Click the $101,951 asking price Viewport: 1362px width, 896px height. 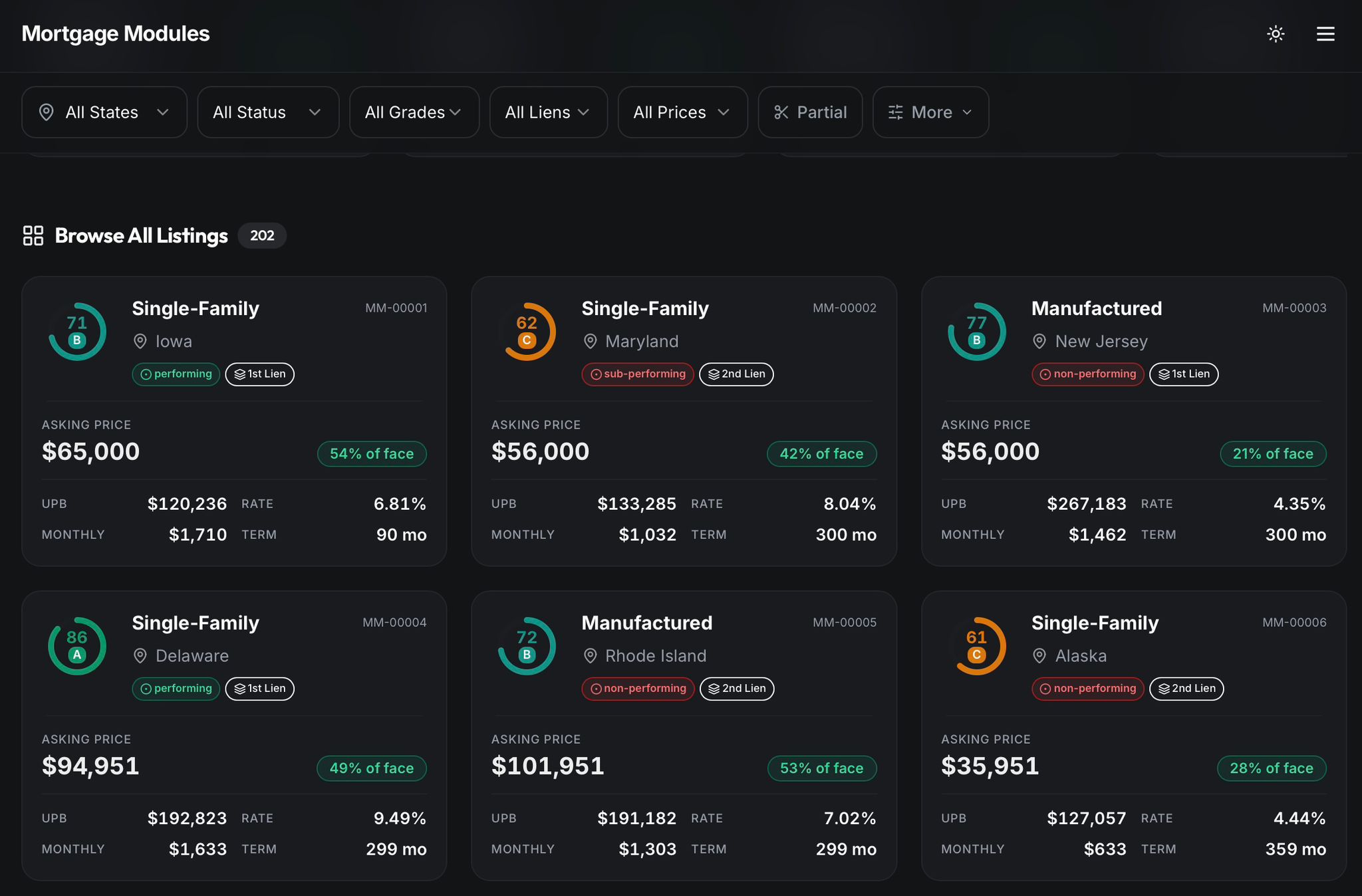pyautogui.click(x=548, y=766)
